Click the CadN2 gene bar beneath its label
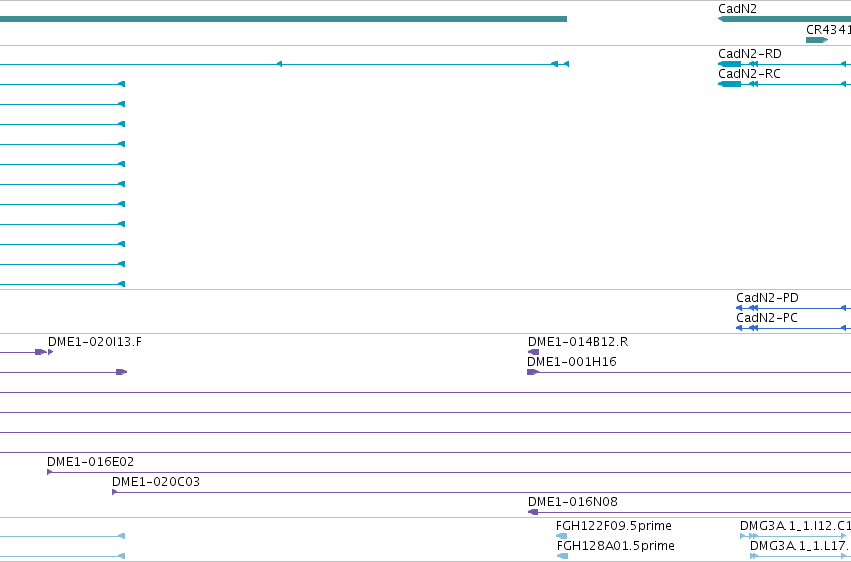 pos(784,19)
